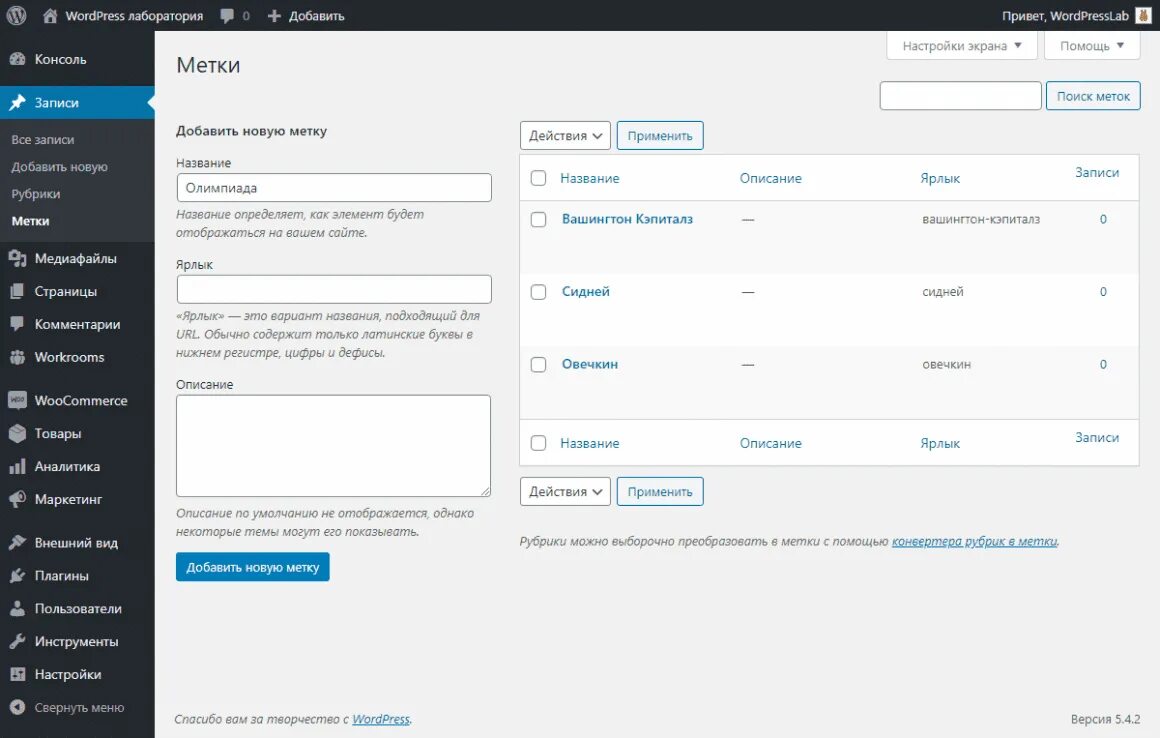This screenshot has width=1160, height=738.
Task: Click the Версия 5.4.2 footer text
Action: pyautogui.click(x=1105, y=719)
